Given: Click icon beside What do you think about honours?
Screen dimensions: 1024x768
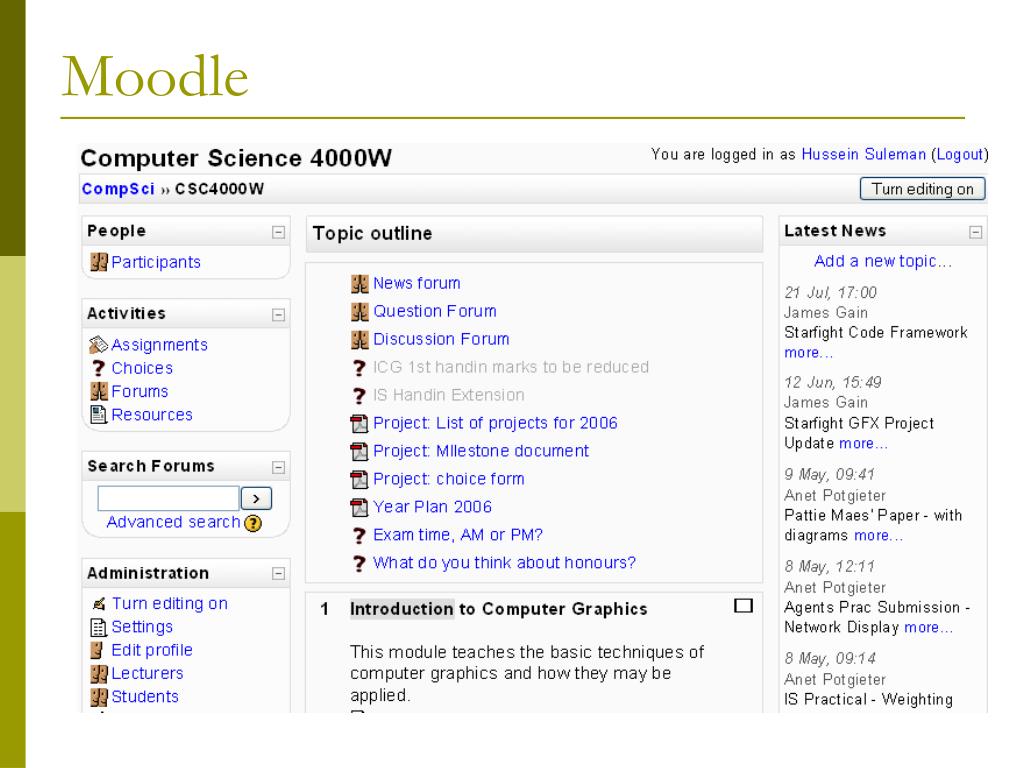Looking at the screenshot, I should point(359,564).
